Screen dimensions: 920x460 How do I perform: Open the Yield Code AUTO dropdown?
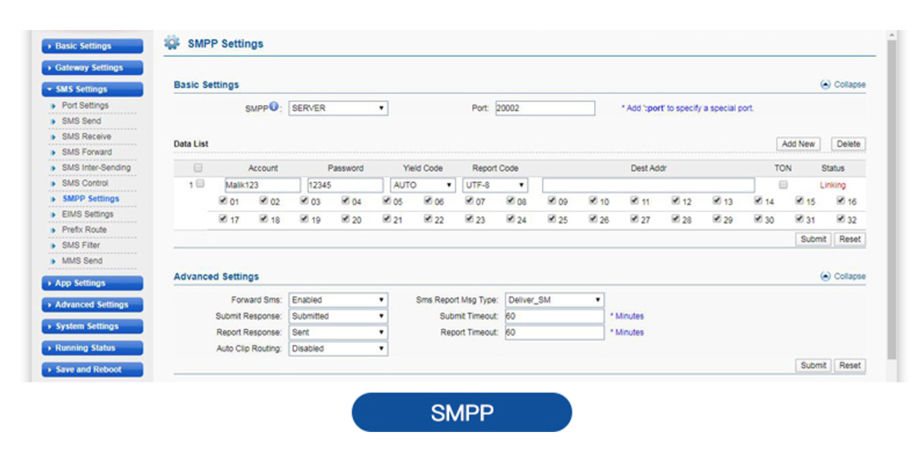(x=422, y=185)
